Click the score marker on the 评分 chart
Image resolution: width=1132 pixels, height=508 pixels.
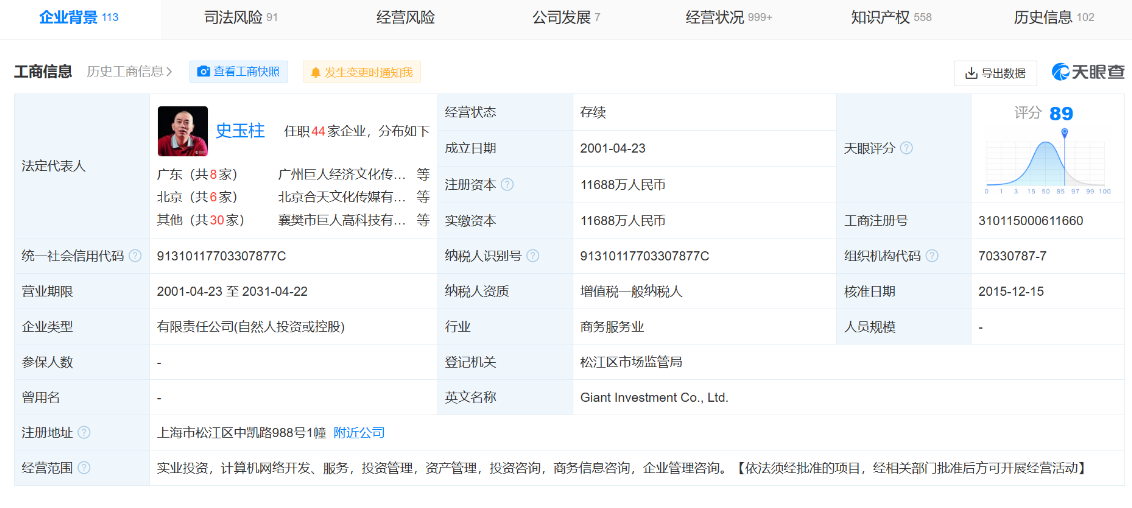point(1065,134)
